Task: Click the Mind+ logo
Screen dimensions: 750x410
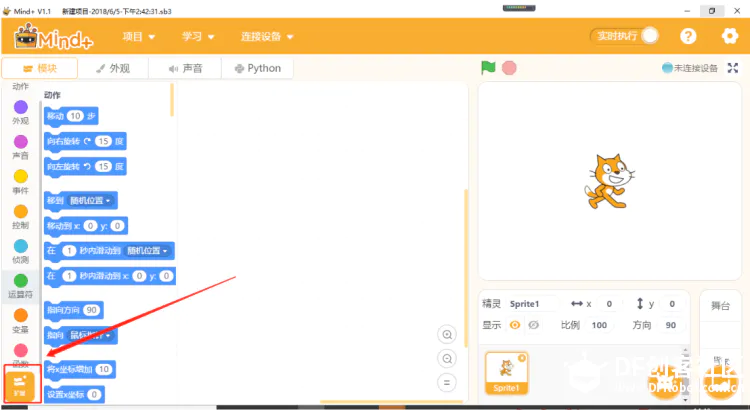Action: (x=54, y=36)
